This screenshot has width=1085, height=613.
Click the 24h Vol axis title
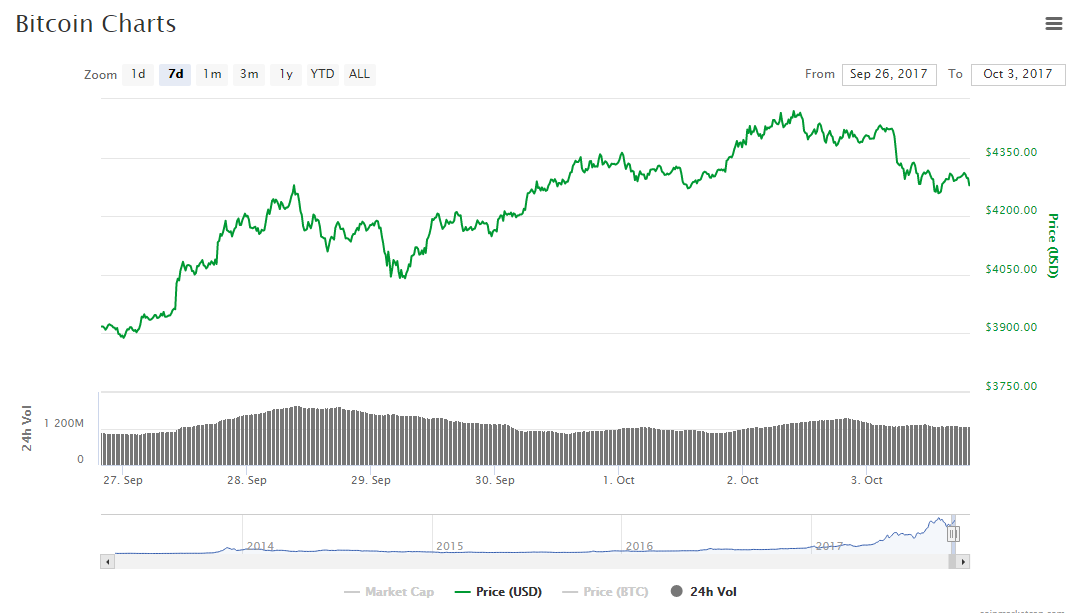coord(27,428)
